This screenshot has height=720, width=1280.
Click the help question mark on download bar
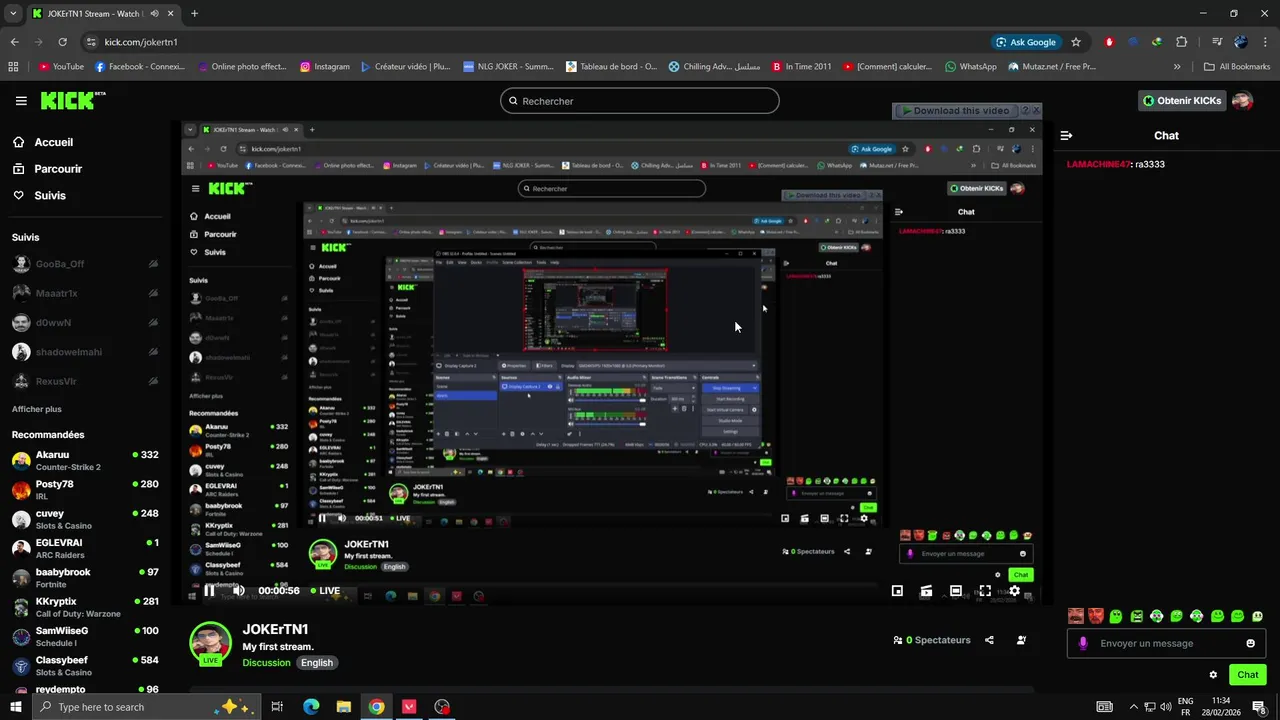1025,110
